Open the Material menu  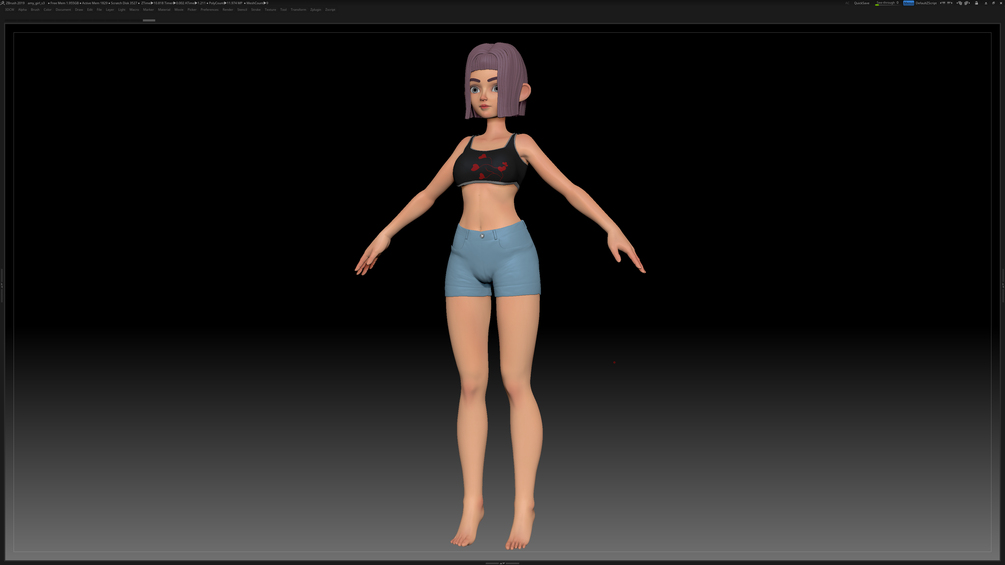[x=164, y=10]
